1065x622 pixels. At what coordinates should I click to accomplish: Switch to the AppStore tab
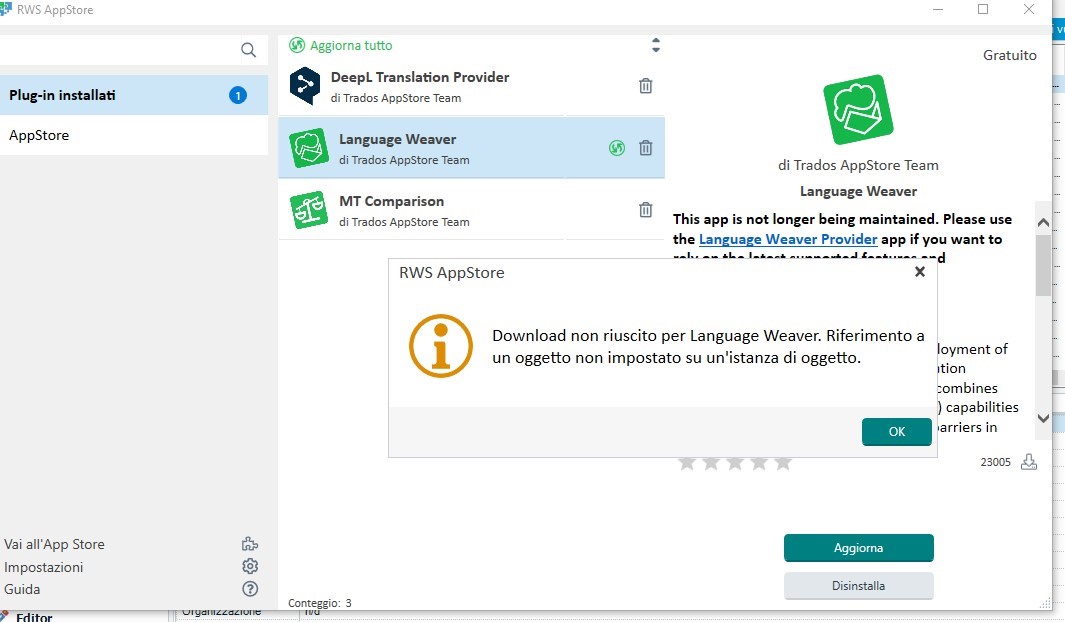pyautogui.click(x=134, y=135)
